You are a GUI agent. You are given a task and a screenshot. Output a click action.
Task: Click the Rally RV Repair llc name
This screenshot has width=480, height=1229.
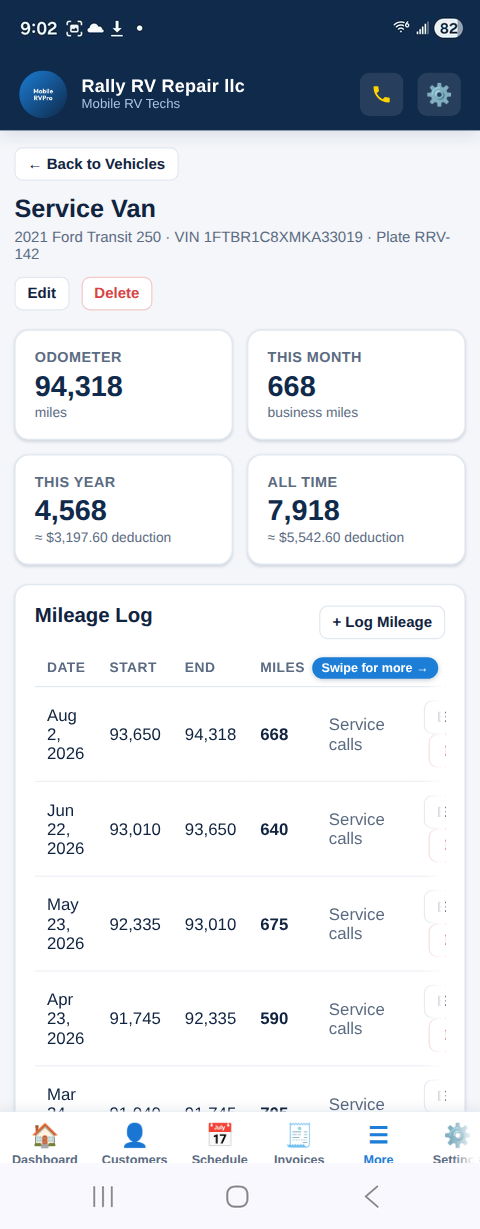[163, 86]
